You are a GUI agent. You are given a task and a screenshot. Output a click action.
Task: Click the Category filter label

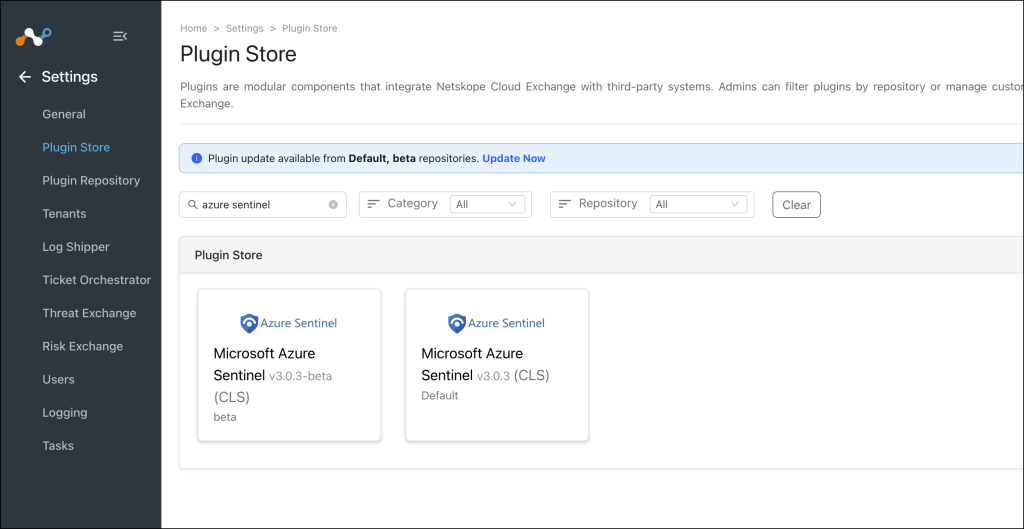(x=412, y=204)
